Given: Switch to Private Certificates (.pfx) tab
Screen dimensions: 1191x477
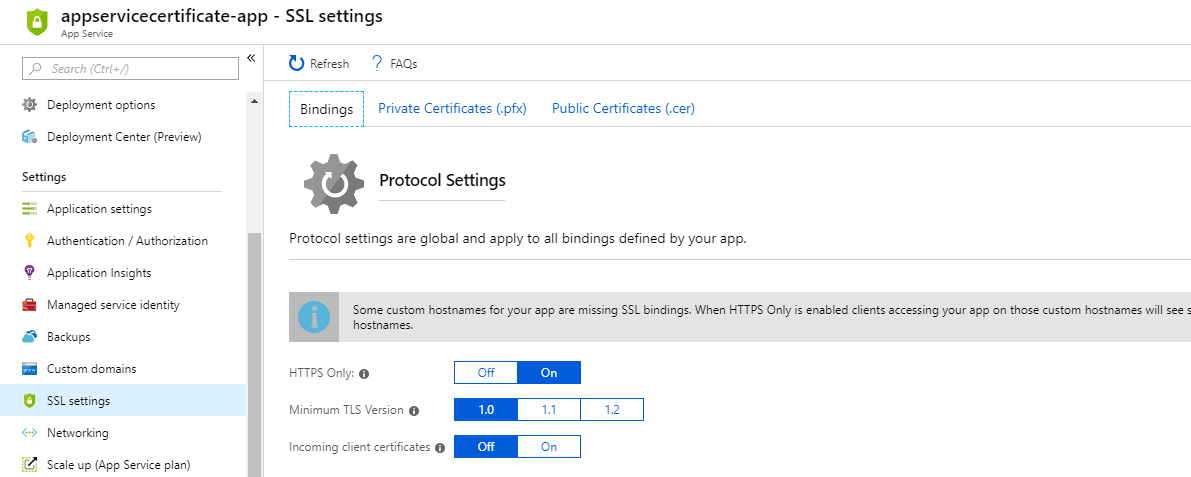Looking at the screenshot, I should click(x=452, y=108).
